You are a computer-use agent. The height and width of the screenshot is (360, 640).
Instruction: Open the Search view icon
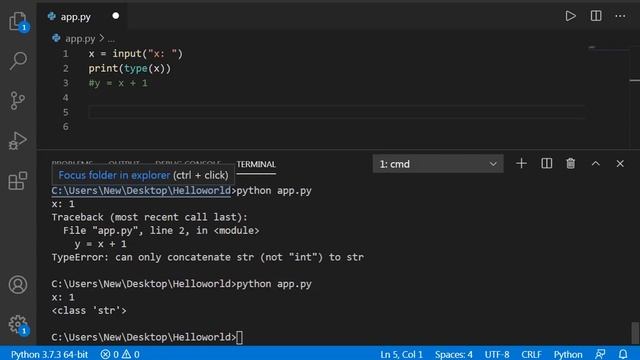(x=18, y=60)
